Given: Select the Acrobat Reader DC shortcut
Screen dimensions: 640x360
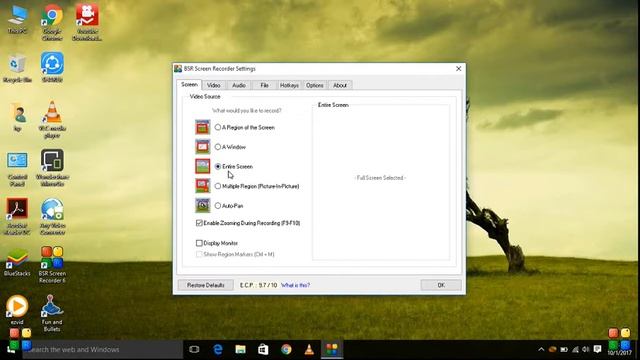Looking at the screenshot, I should pyautogui.click(x=18, y=217).
